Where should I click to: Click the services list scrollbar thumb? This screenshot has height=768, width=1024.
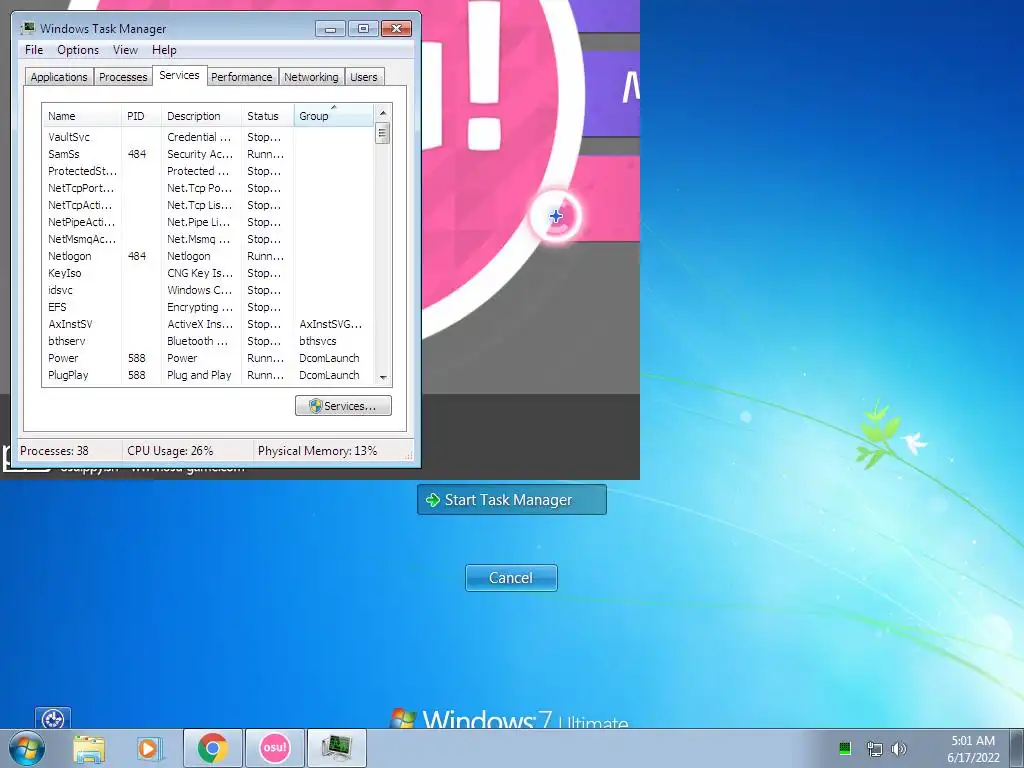coord(383,134)
